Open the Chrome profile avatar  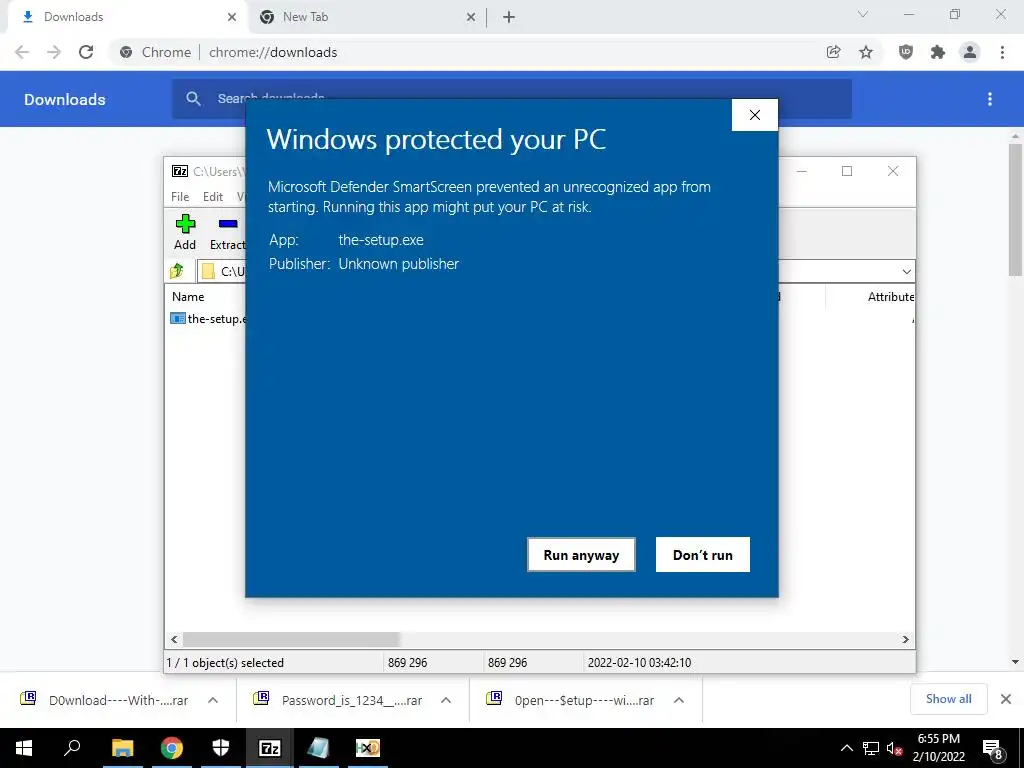[x=970, y=52]
